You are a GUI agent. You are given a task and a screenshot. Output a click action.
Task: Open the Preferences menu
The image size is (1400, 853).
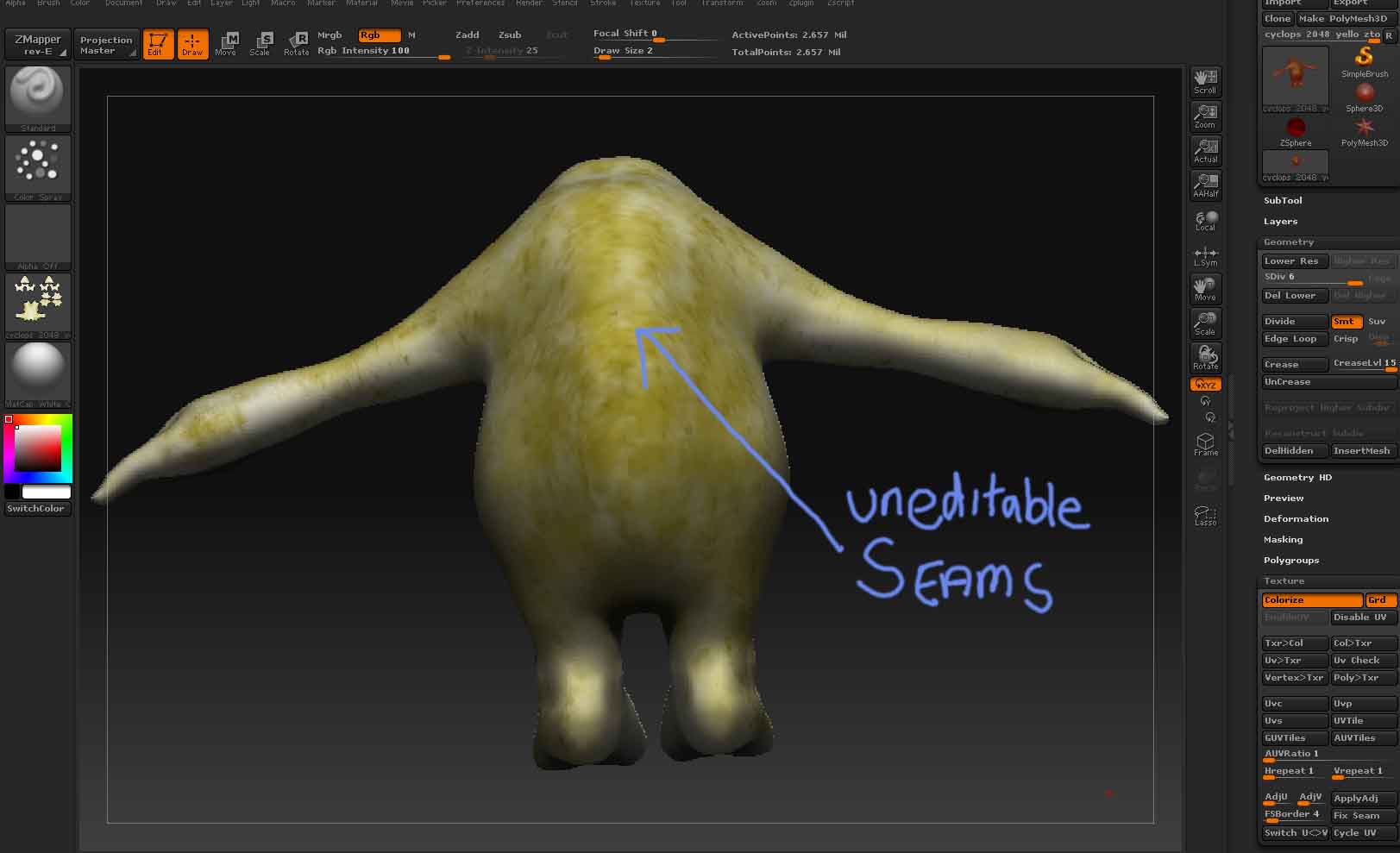coord(480,3)
